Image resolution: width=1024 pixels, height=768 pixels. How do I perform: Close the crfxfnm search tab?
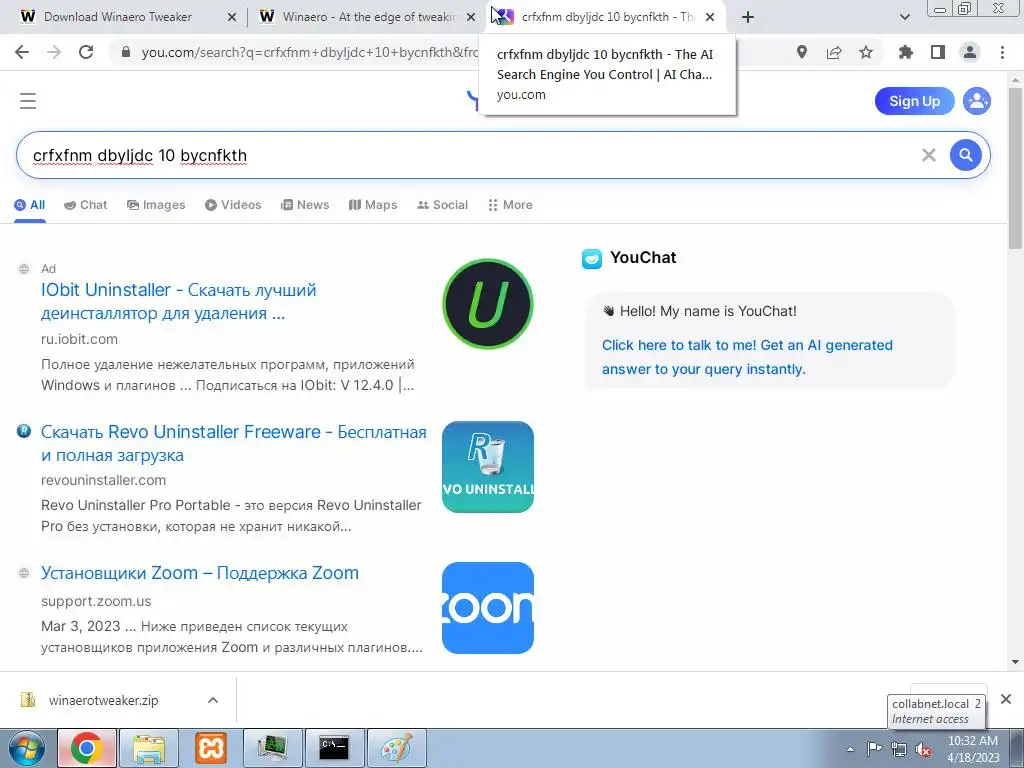(x=710, y=18)
